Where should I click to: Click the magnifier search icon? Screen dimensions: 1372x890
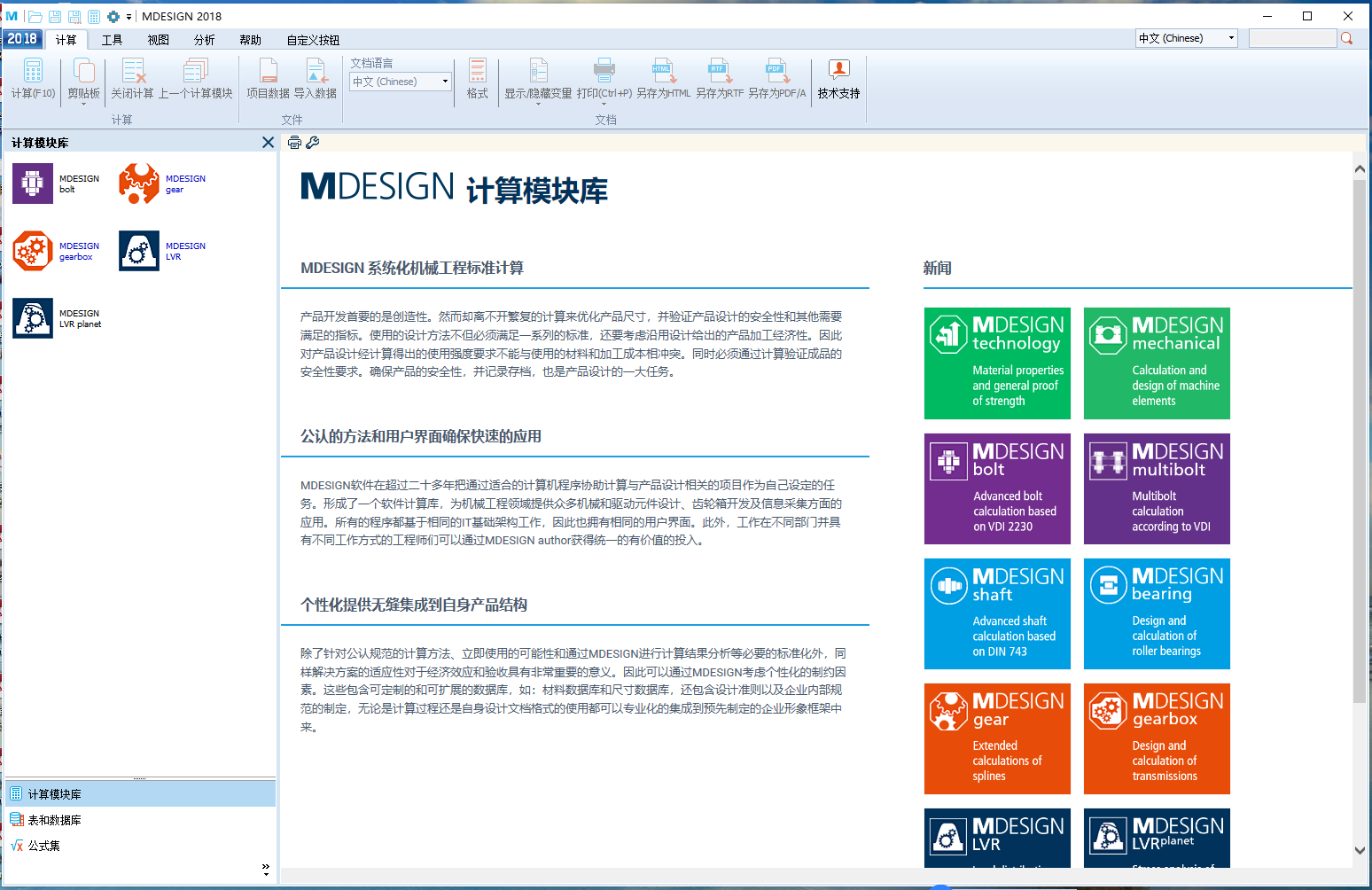pos(1346,38)
